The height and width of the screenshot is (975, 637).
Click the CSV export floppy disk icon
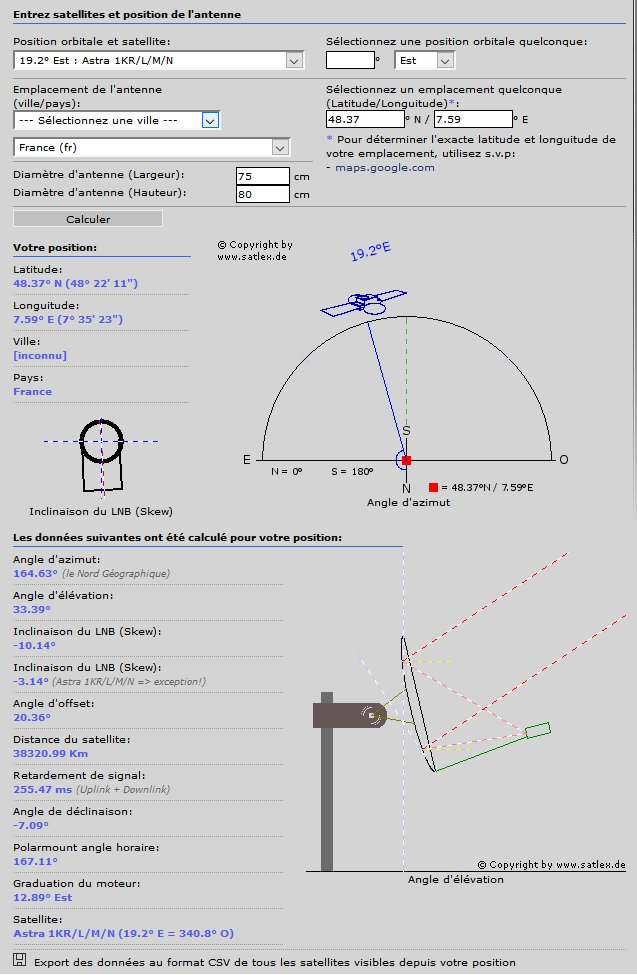pos(19,959)
